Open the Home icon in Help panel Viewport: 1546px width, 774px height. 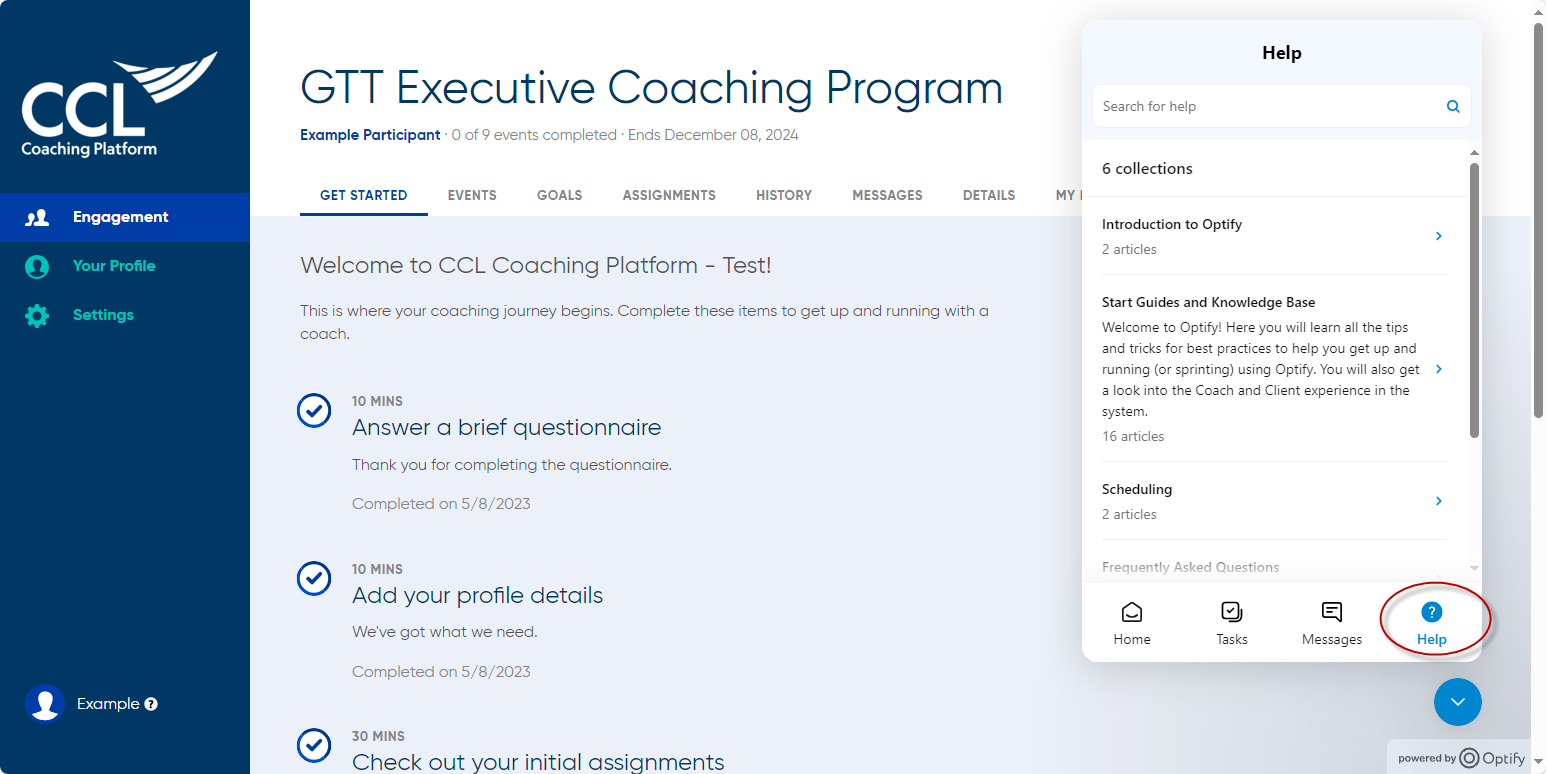(1131, 620)
